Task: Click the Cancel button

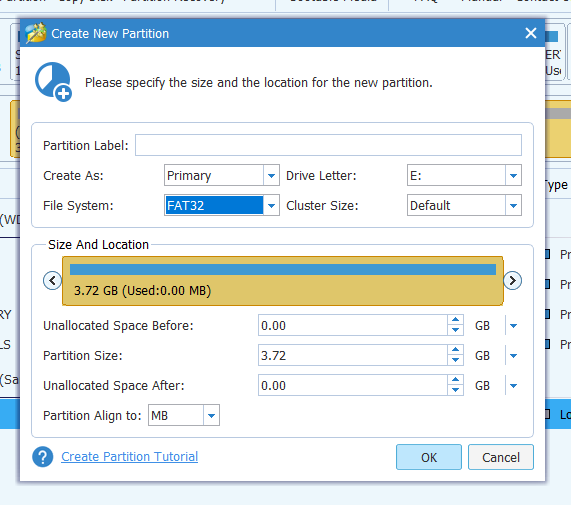Action: click(501, 457)
